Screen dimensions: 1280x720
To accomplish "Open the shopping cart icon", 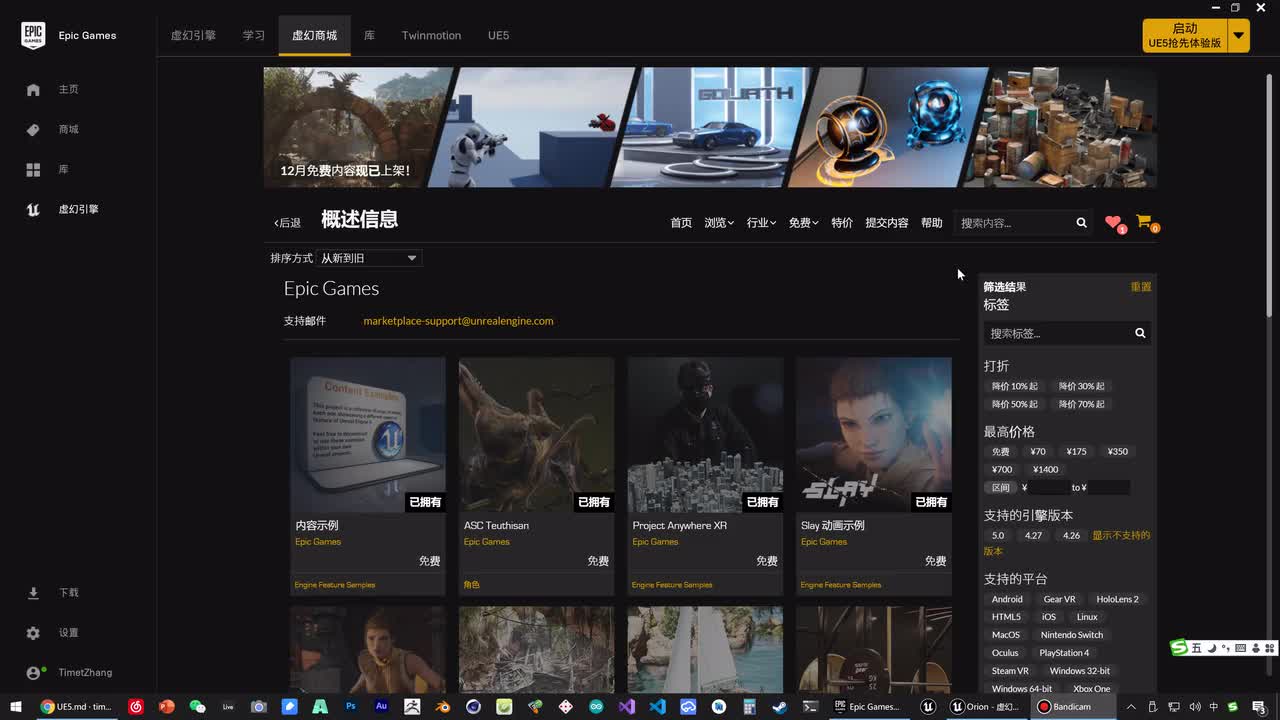I will click(x=1144, y=222).
